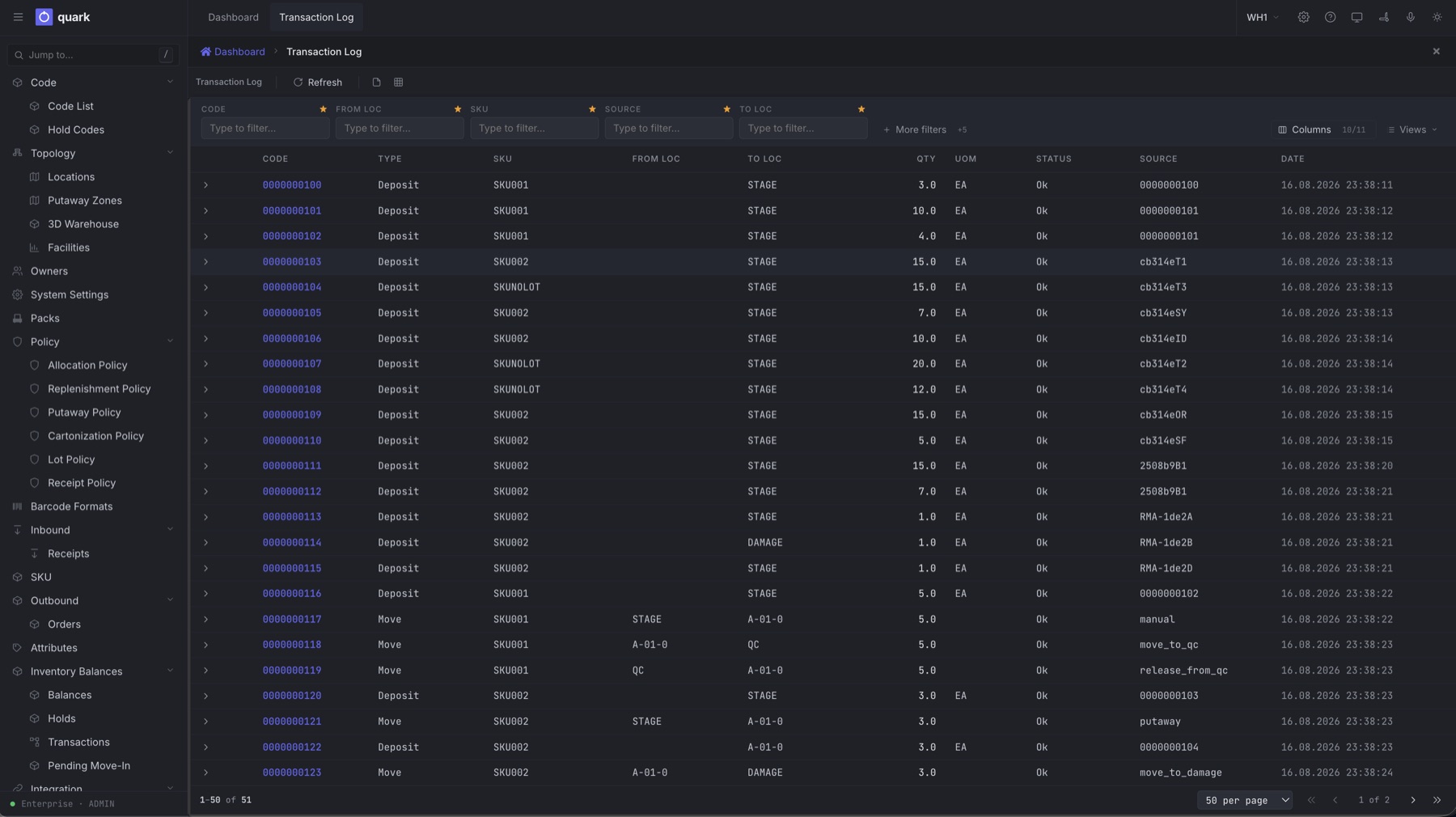1456x817 pixels.
Task: Toggle the light/dark theme sun icon
Action: click(1437, 17)
